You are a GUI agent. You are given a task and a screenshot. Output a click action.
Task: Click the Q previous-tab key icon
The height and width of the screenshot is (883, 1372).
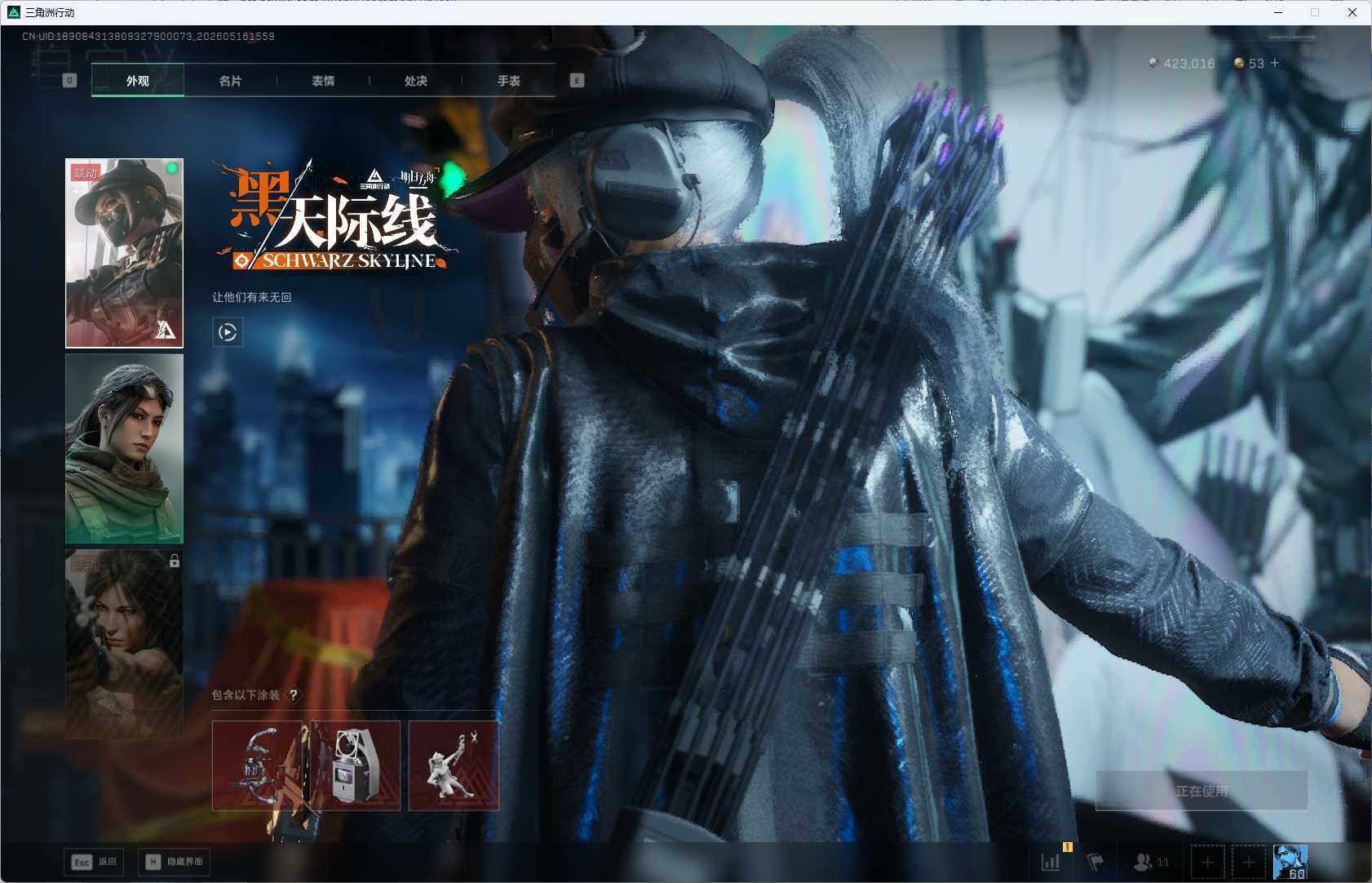coord(70,81)
